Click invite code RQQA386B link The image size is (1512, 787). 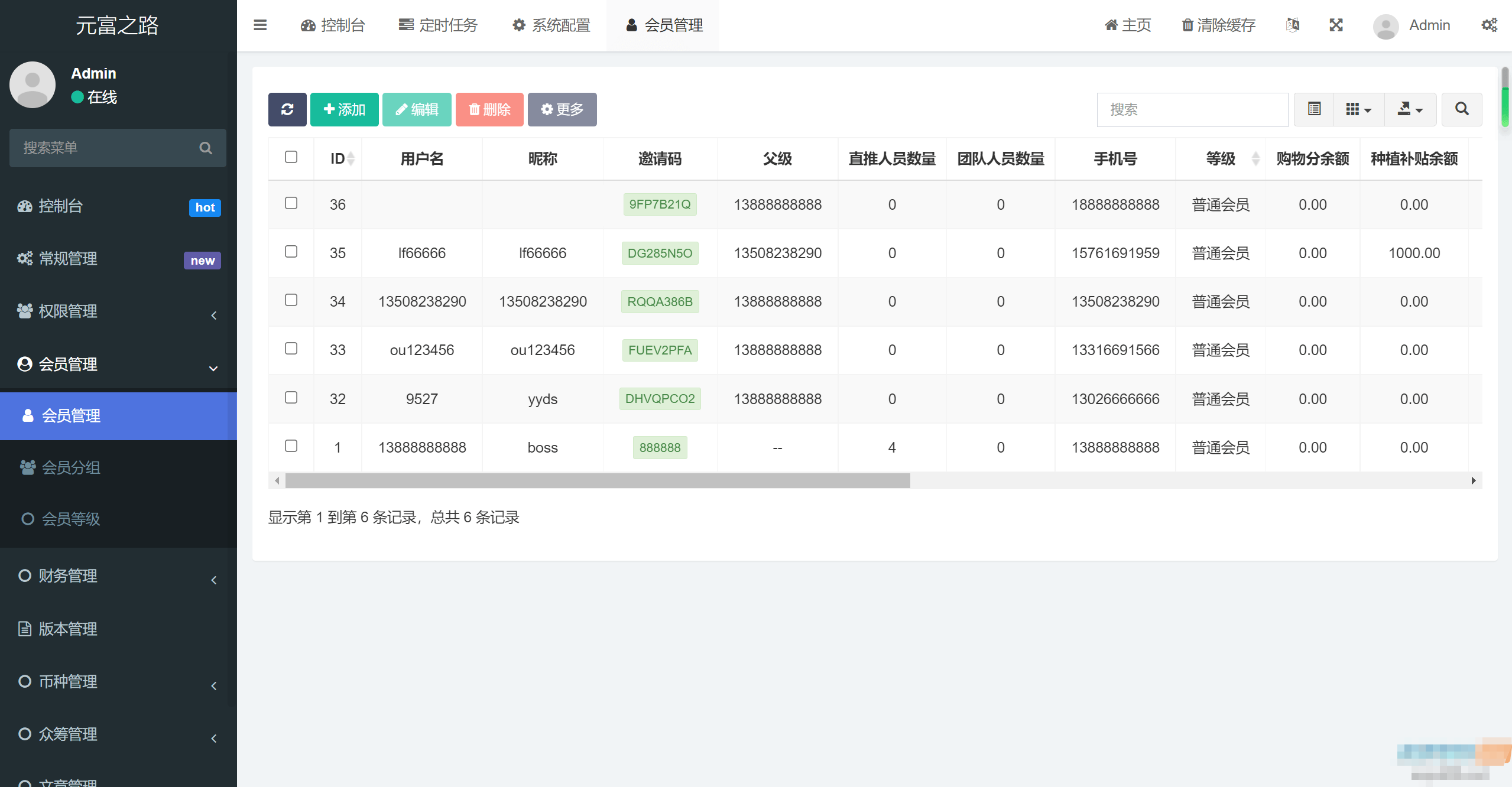pos(660,301)
